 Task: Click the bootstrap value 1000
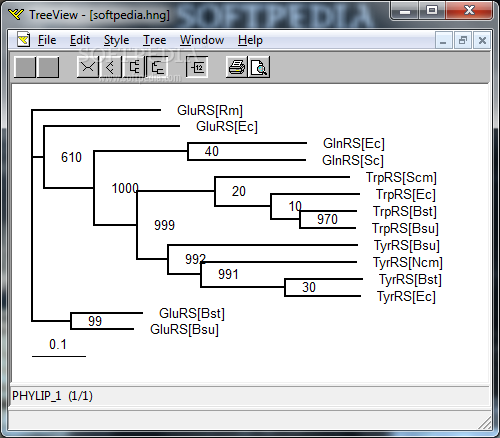pos(125,189)
